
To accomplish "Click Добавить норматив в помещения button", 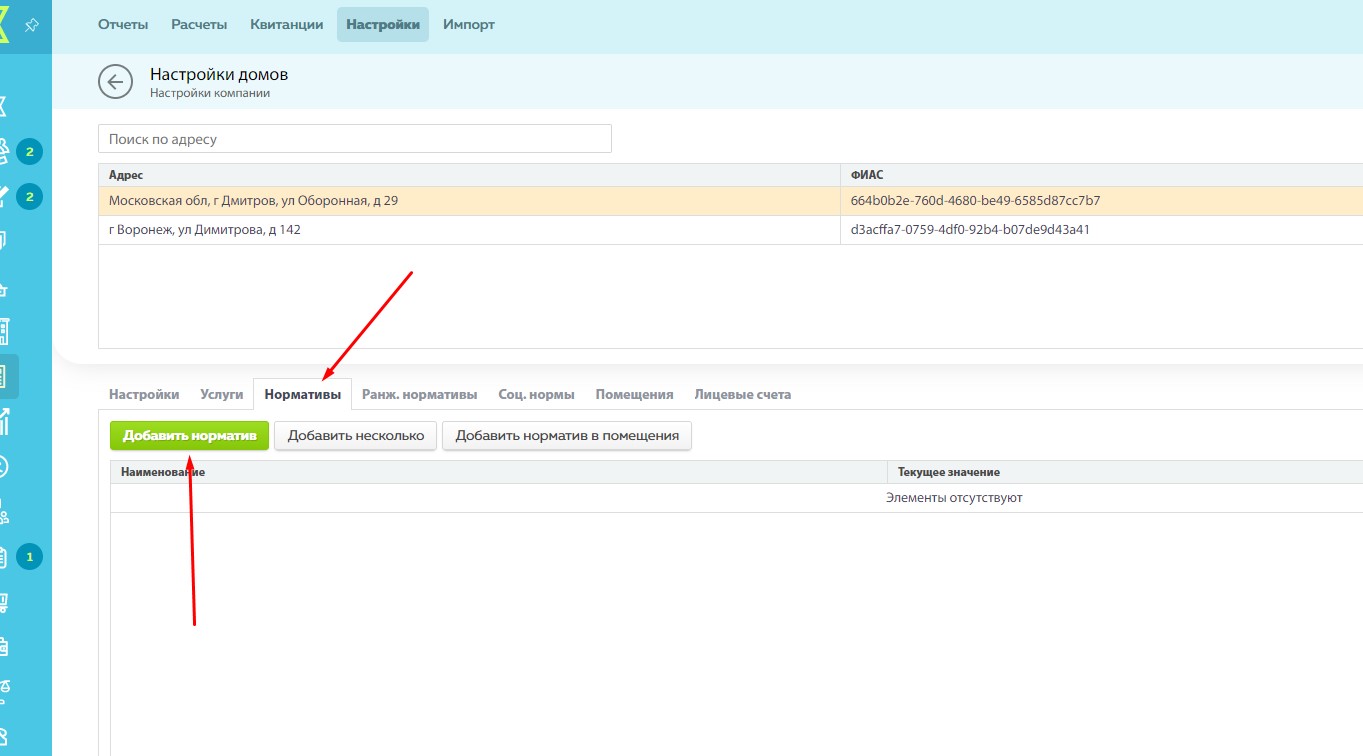I will 567,436.
